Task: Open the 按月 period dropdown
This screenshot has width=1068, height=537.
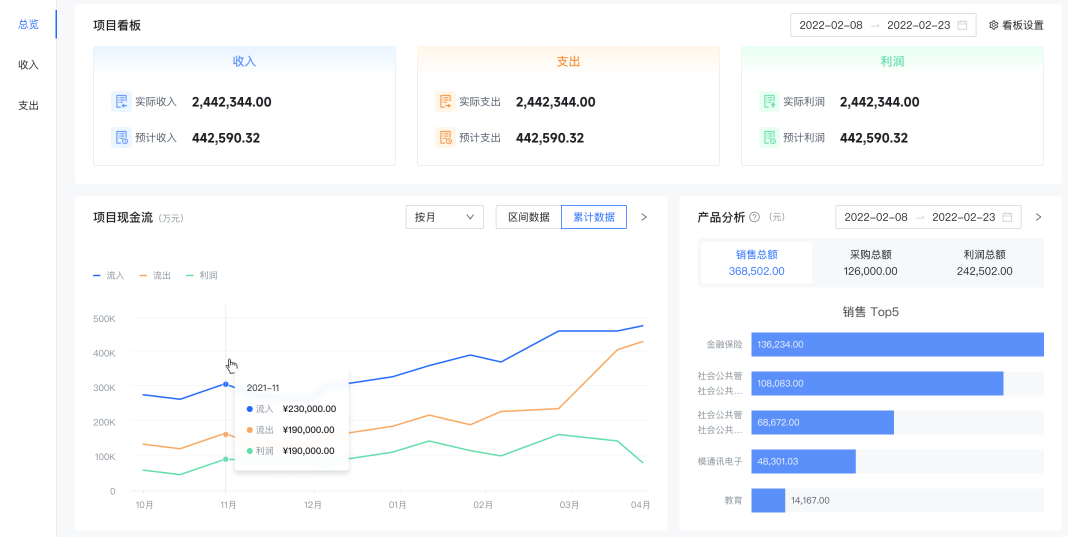Action: (x=445, y=217)
